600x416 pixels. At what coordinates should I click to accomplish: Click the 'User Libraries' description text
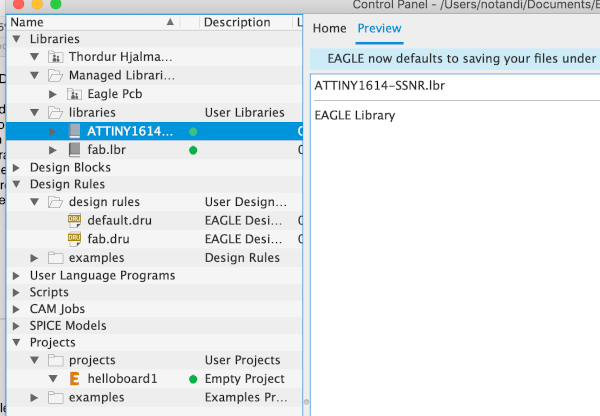click(x=245, y=113)
